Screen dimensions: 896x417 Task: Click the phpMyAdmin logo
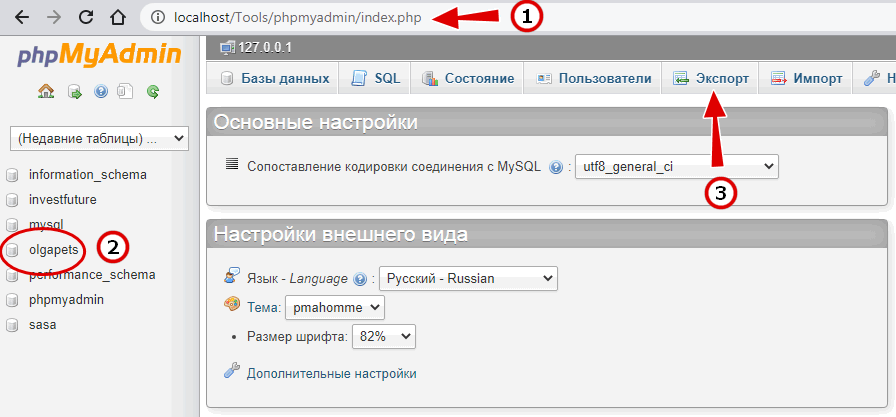pyautogui.click(x=99, y=56)
